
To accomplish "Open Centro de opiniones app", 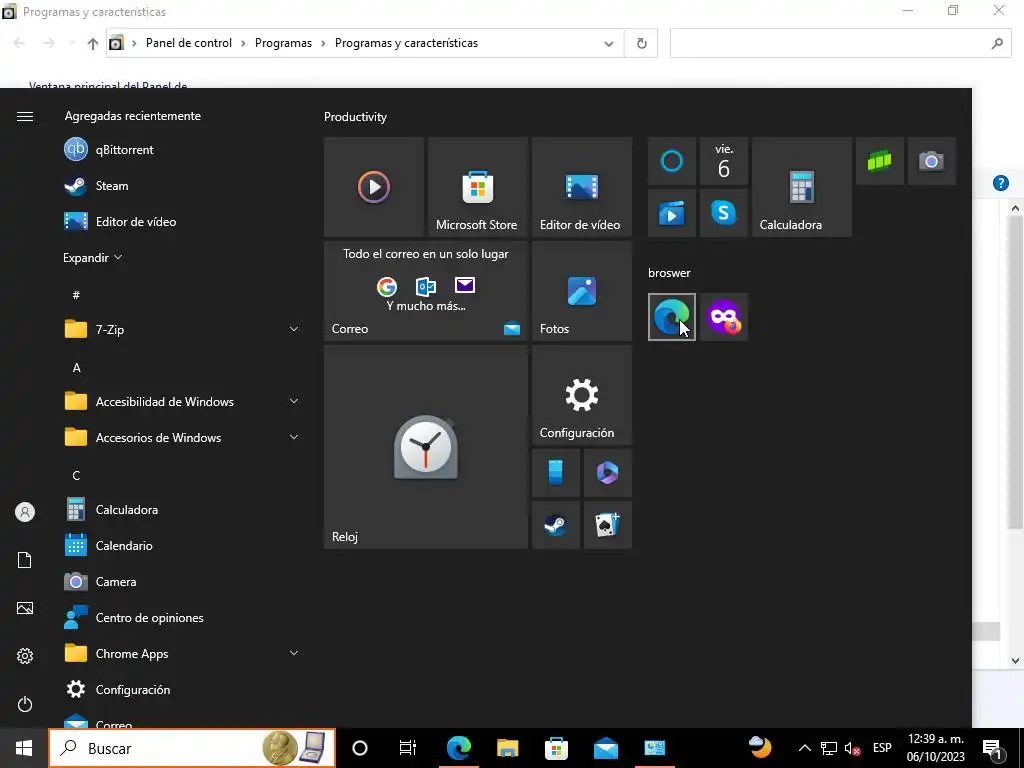I will click(183, 617).
